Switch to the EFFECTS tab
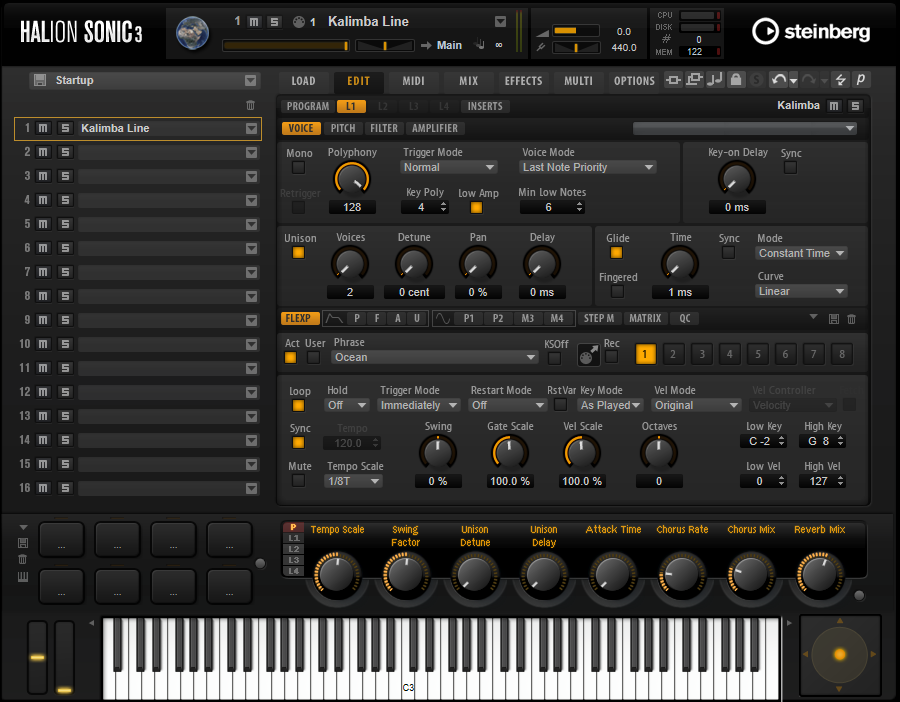 (x=523, y=81)
